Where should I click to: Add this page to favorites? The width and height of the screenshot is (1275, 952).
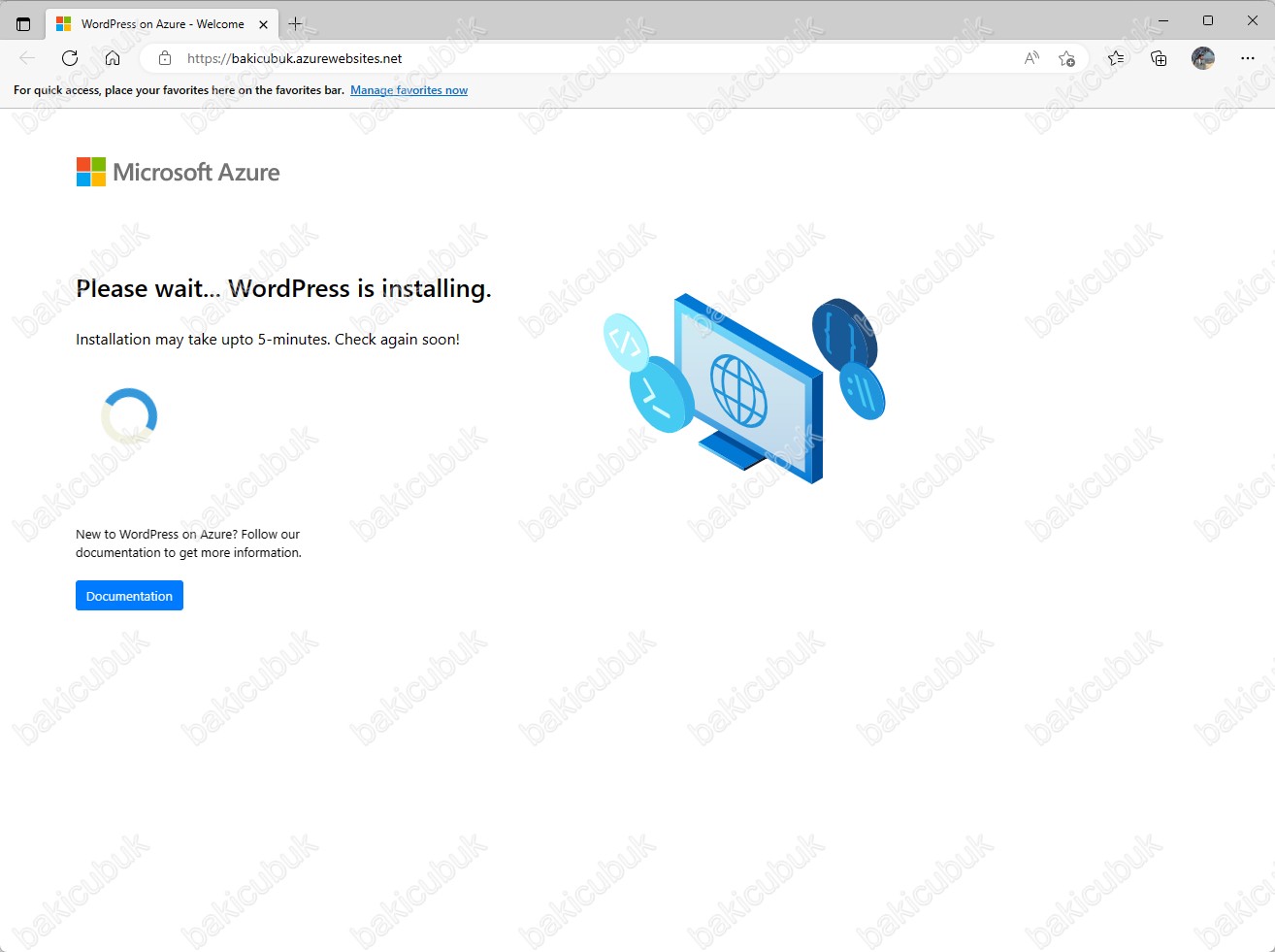[x=1066, y=58]
